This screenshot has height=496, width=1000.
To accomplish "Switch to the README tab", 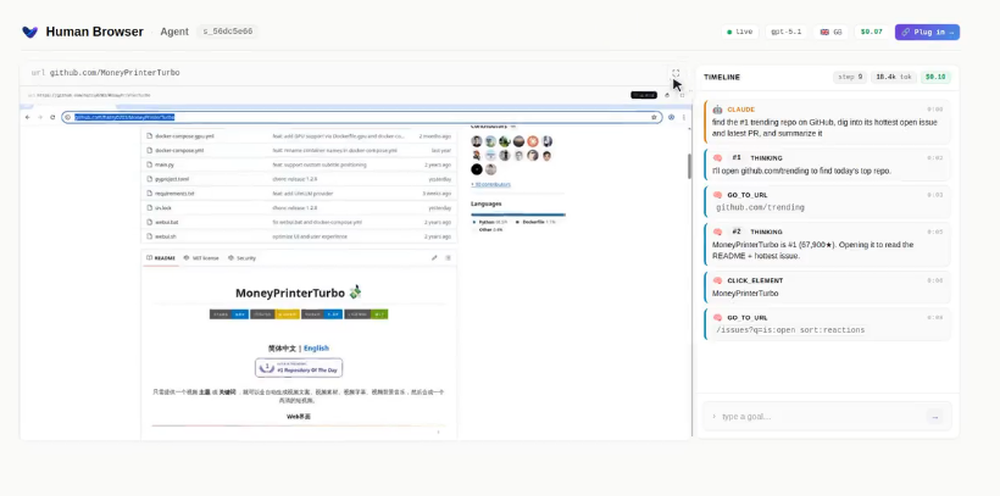I will click(161, 258).
